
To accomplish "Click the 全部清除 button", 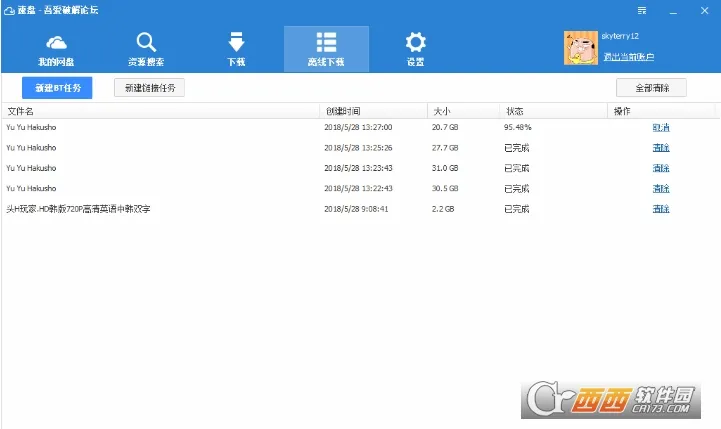I will point(651,88).
